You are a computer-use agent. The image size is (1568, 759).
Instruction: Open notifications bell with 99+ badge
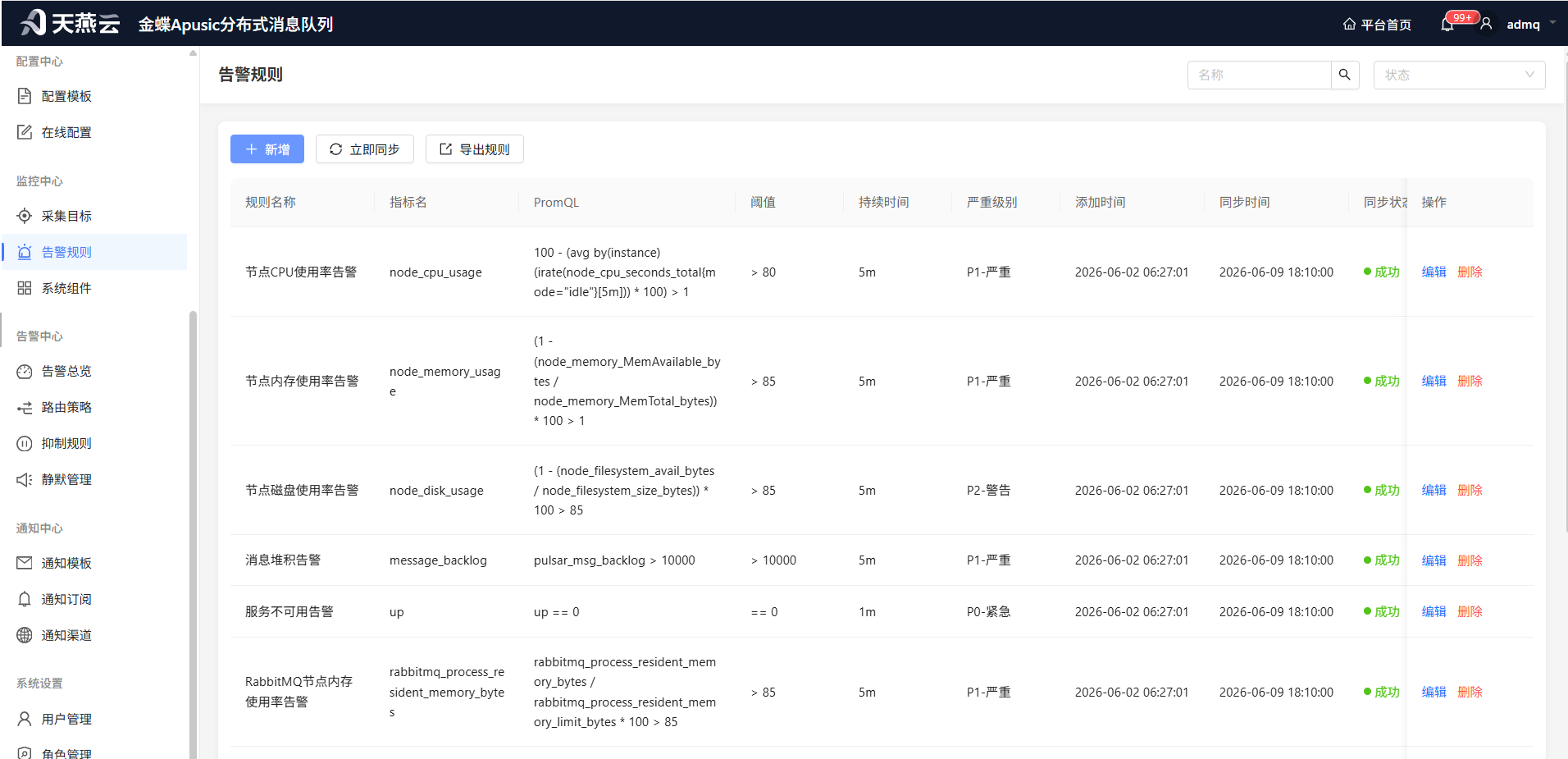click(x=1447, y=25)
